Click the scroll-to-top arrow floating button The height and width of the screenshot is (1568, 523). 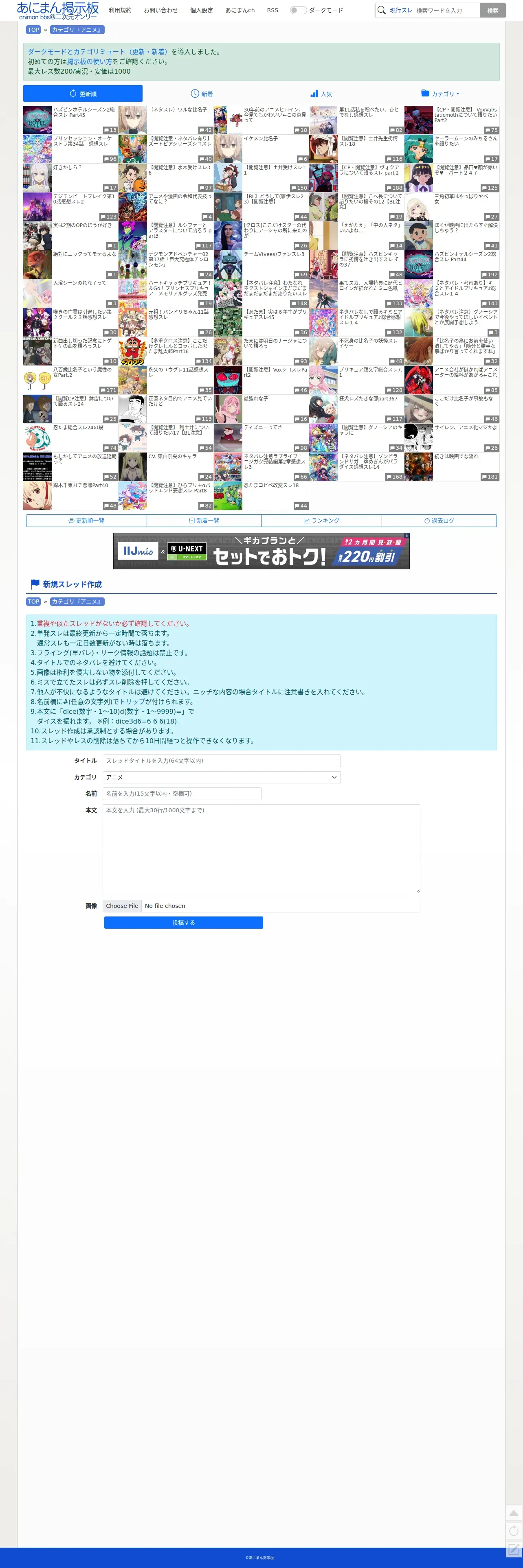pos(514,1513)
